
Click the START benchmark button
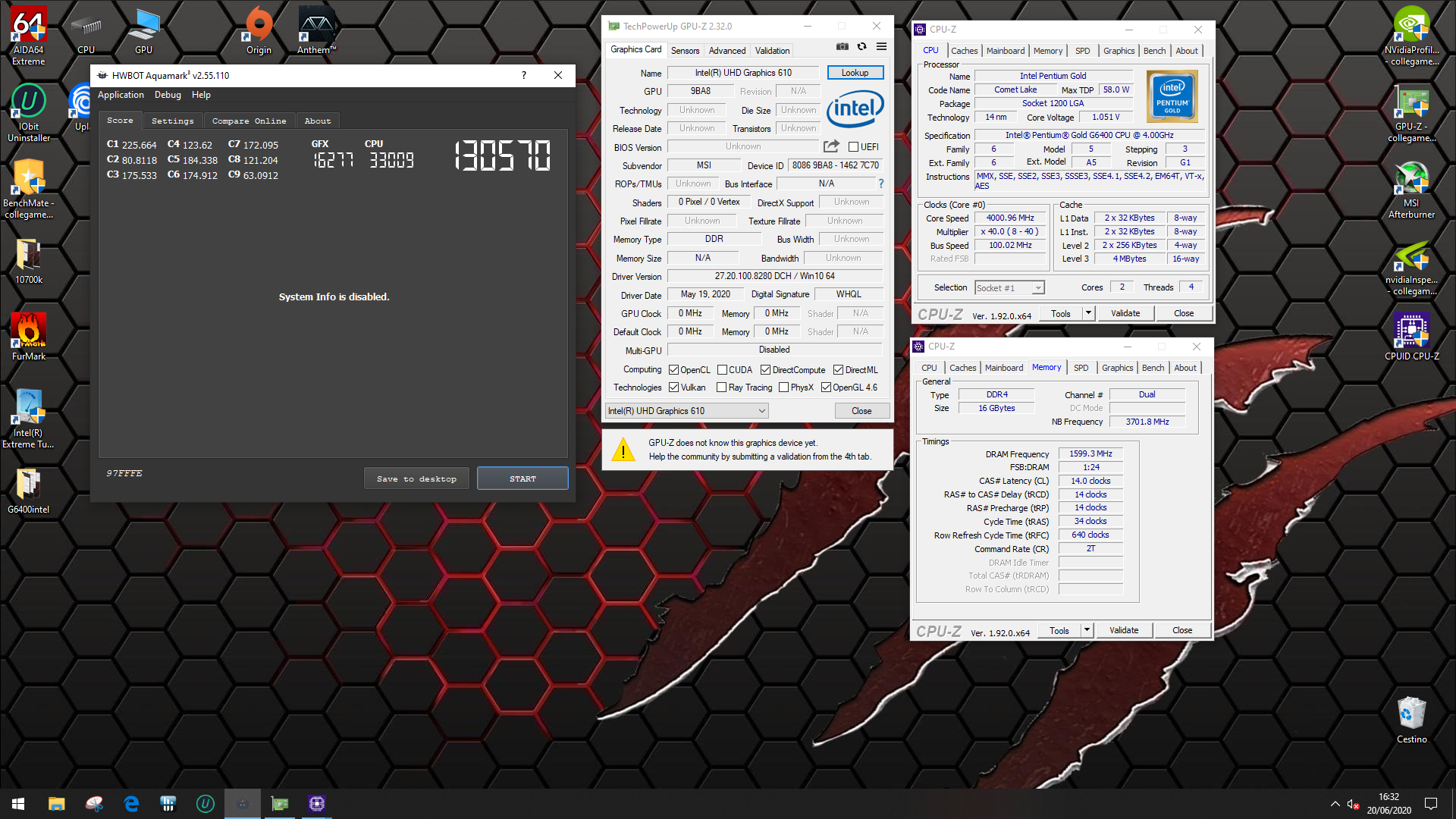522,479
